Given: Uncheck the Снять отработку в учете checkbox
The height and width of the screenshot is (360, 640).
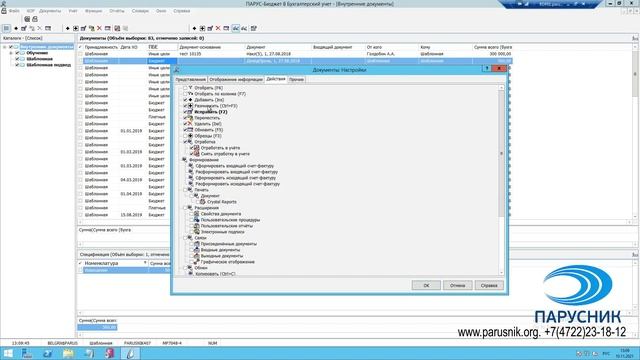Looking at the screenshot, I should click(191, 154).
